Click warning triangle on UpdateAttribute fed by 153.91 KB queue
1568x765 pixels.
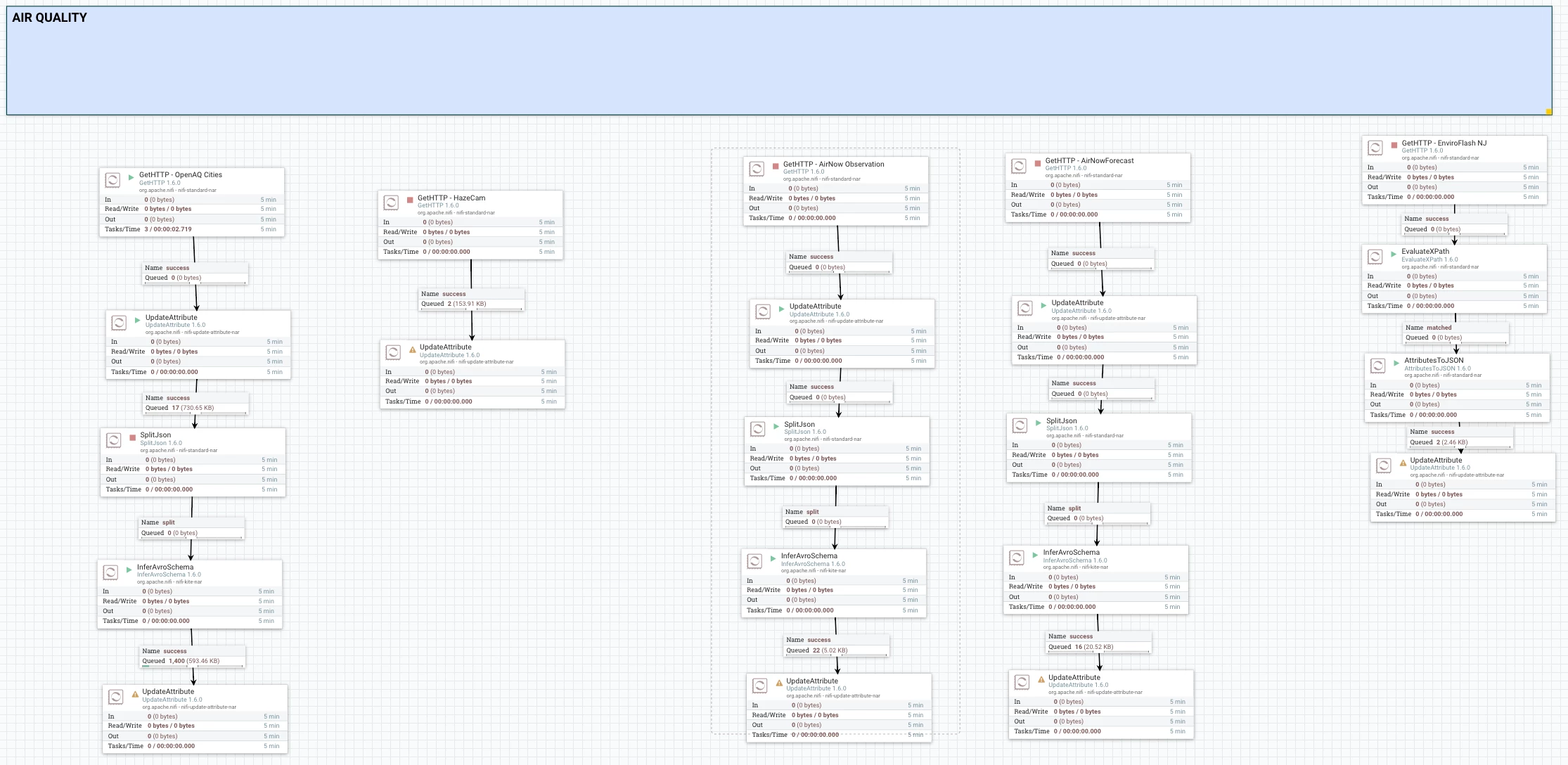pyautogui.click(x=413, y=349)
